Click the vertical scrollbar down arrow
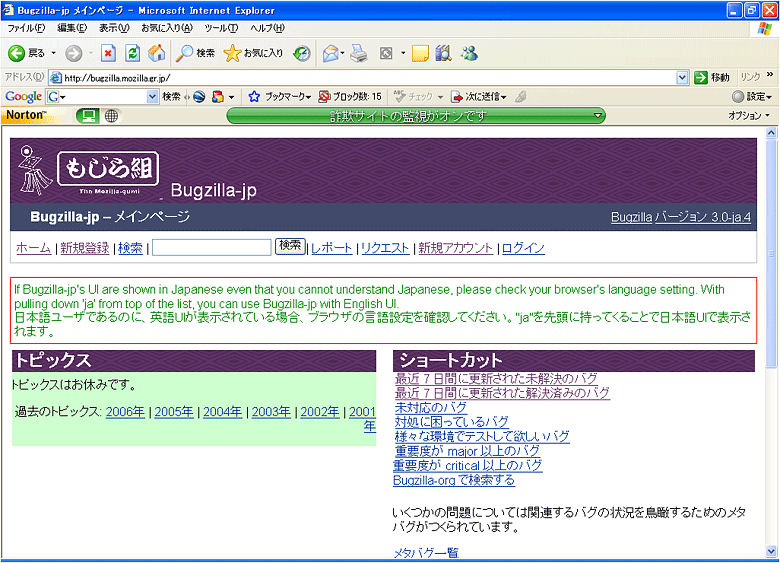The width and height of the screenshot is (780, 563). tap(771, 551)
